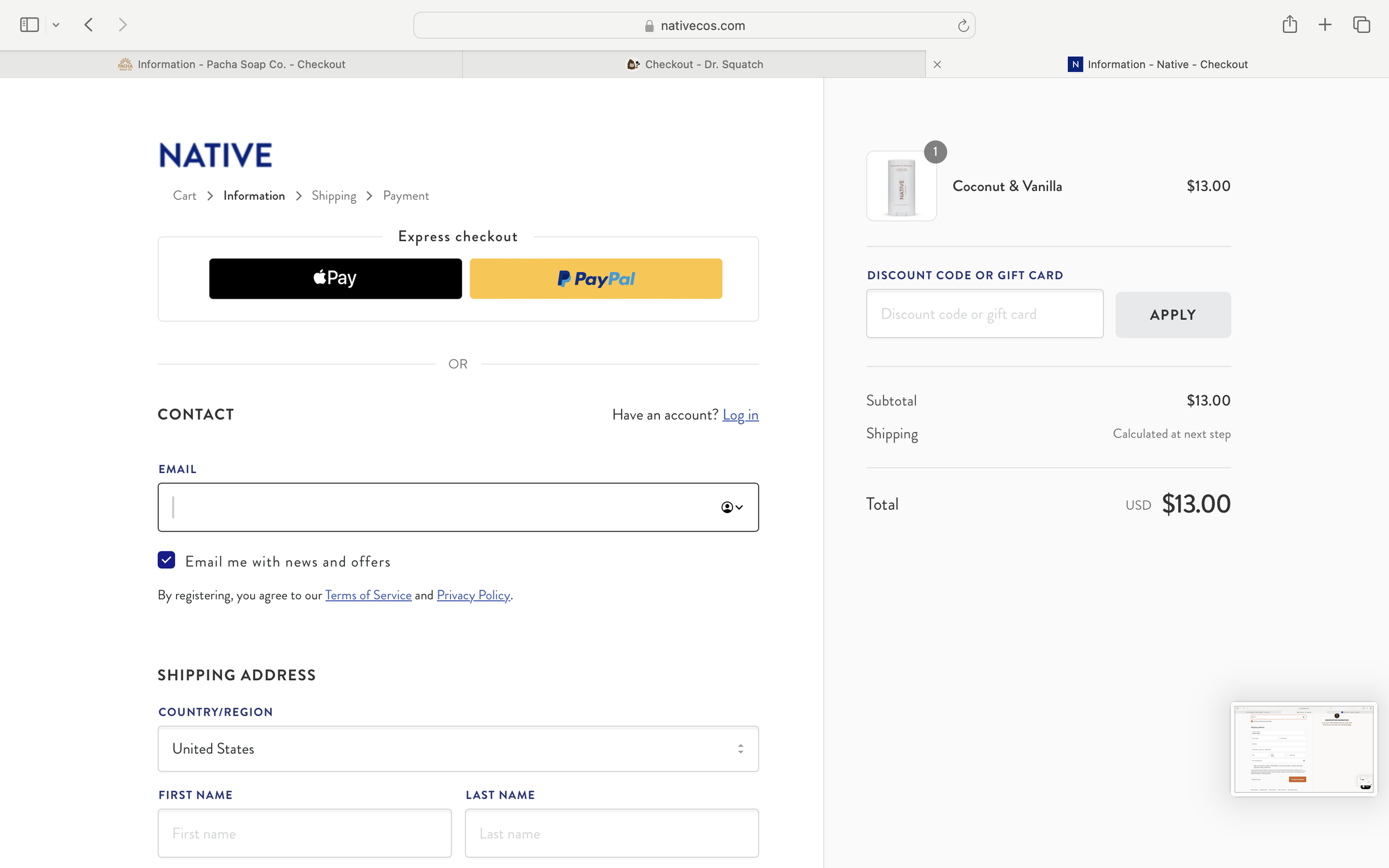Open the Safari sidebar
The height and width of the screenshot is (868, 1389).
(x=28, y=24)
